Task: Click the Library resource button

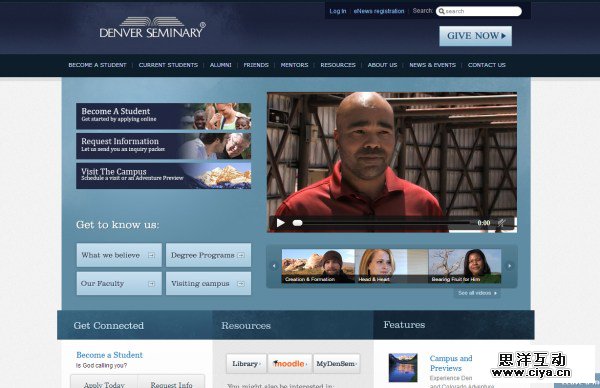Action: pos(246,364)
